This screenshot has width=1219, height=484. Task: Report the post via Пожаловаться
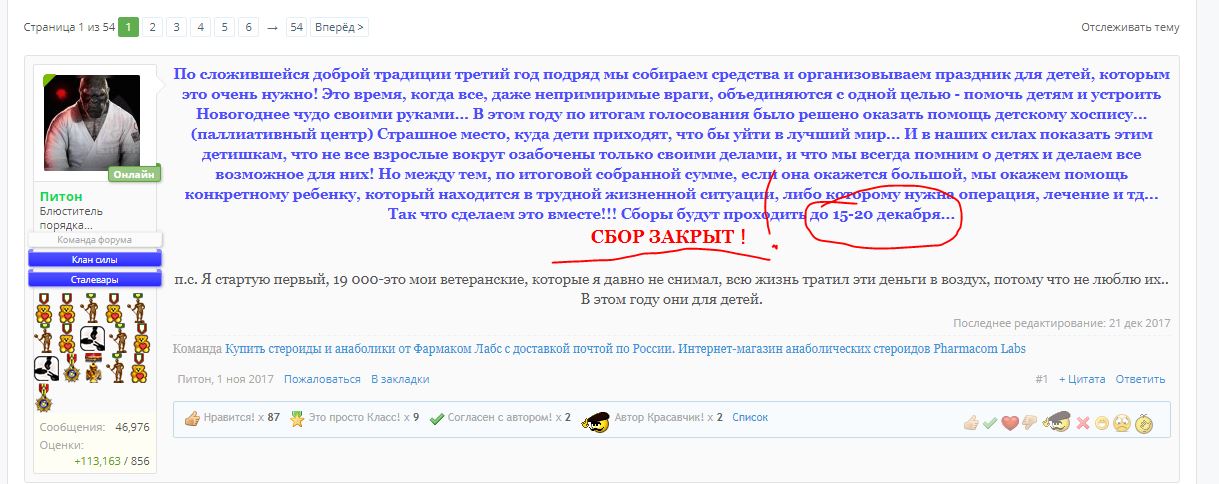[x=322, y=379]
